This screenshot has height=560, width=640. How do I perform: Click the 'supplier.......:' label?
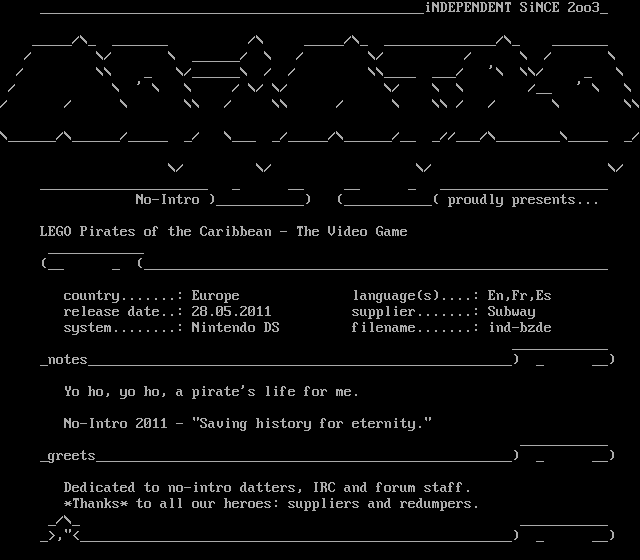click(x=416, y=312)
